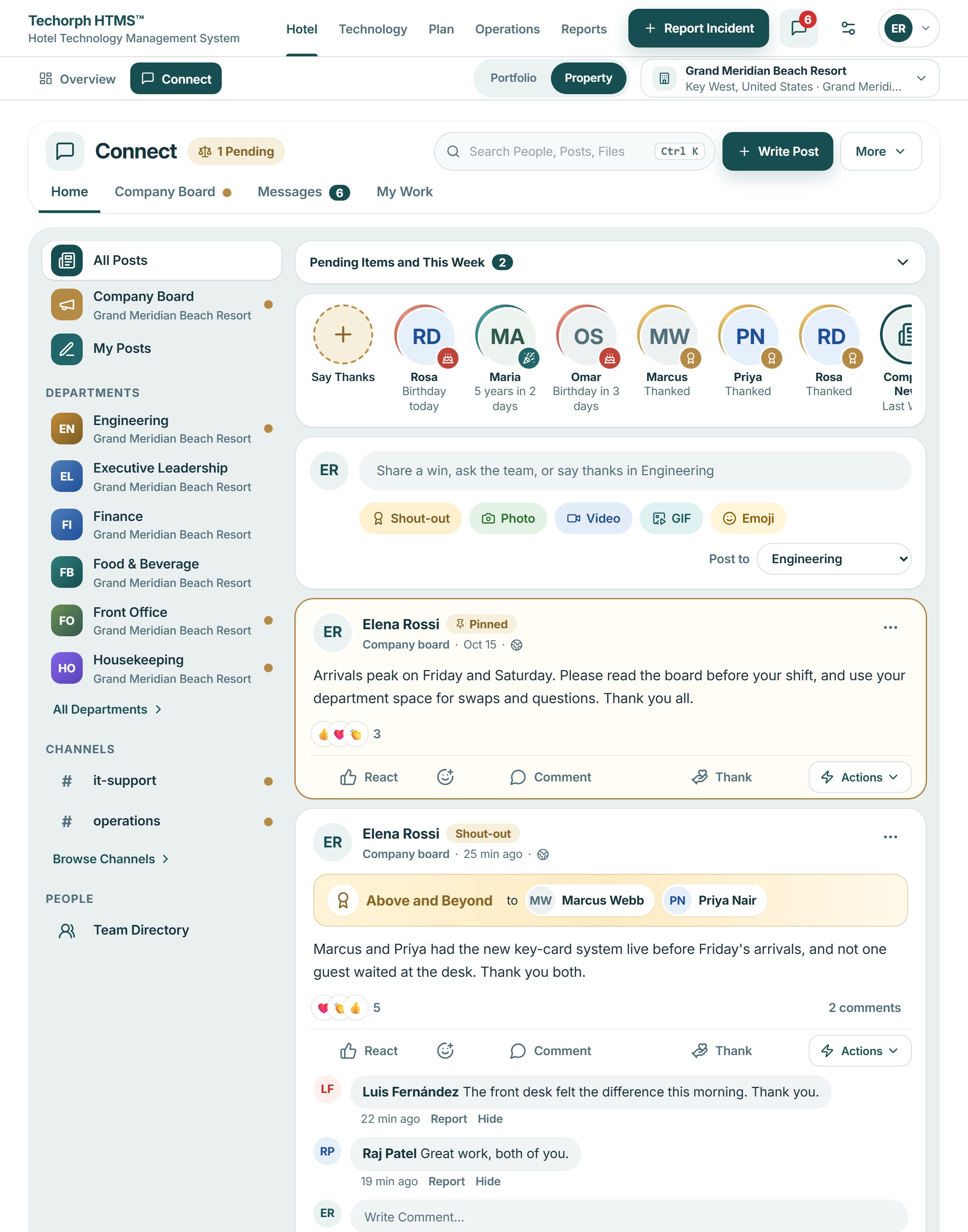Click the Shout-out composer button
The height and width of the screenshot is (1232, 968).
pyautogui.click(x=411, y=518)
